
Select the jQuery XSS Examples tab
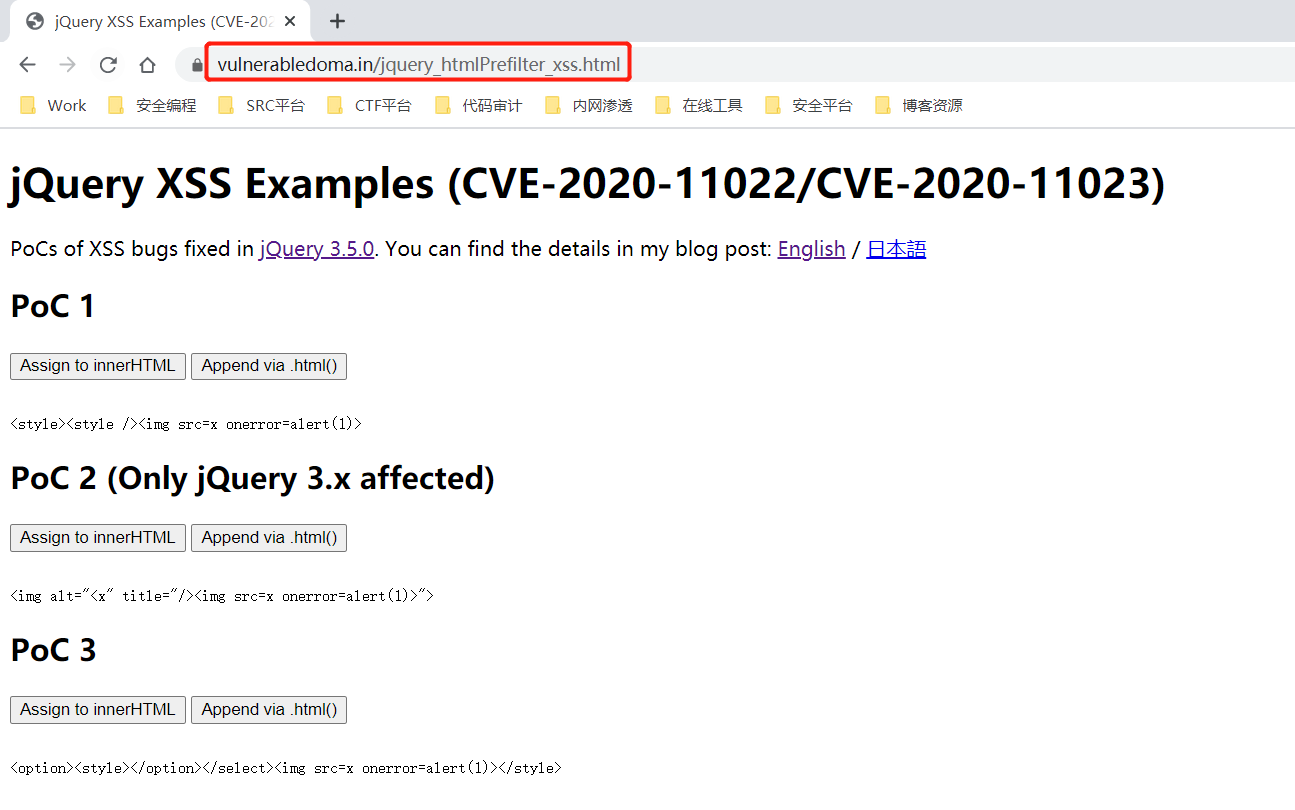(x=160, y=21)
